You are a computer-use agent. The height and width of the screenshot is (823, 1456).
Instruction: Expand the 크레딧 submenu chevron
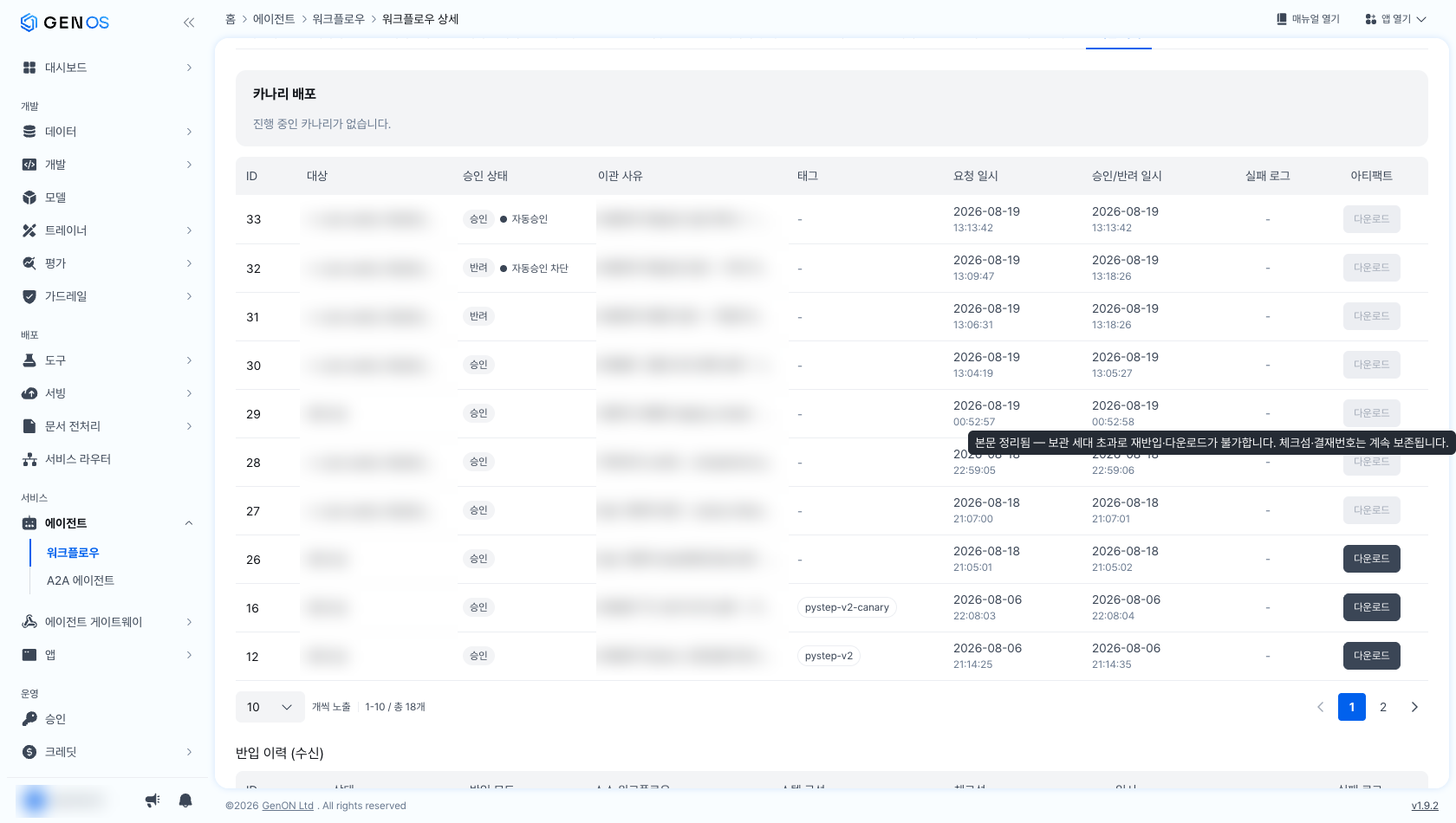pyautogui.click(x=189, y=752)
